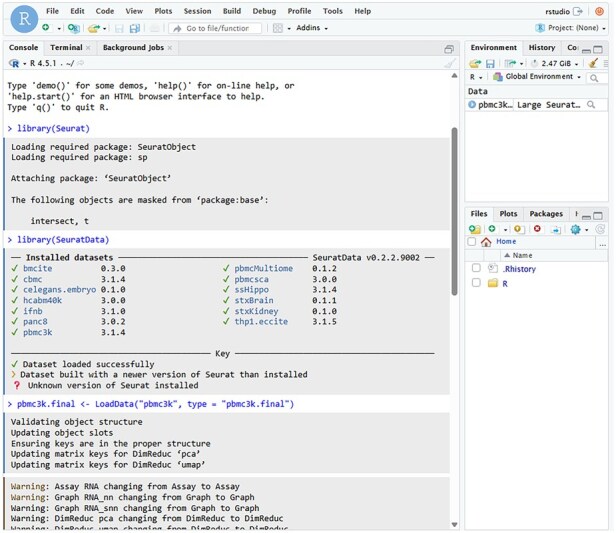
Task: Open the pbmc3k object search magnifier
Action: 590,105
